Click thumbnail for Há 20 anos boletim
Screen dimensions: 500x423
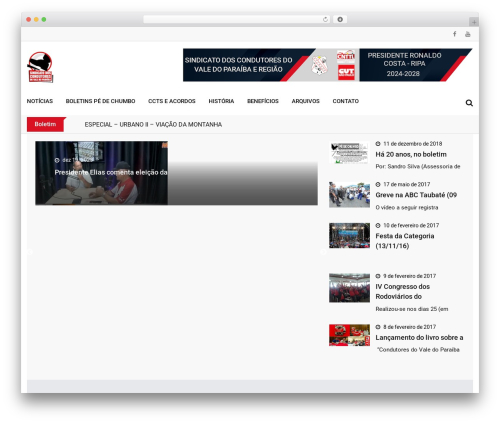(349, 153)
